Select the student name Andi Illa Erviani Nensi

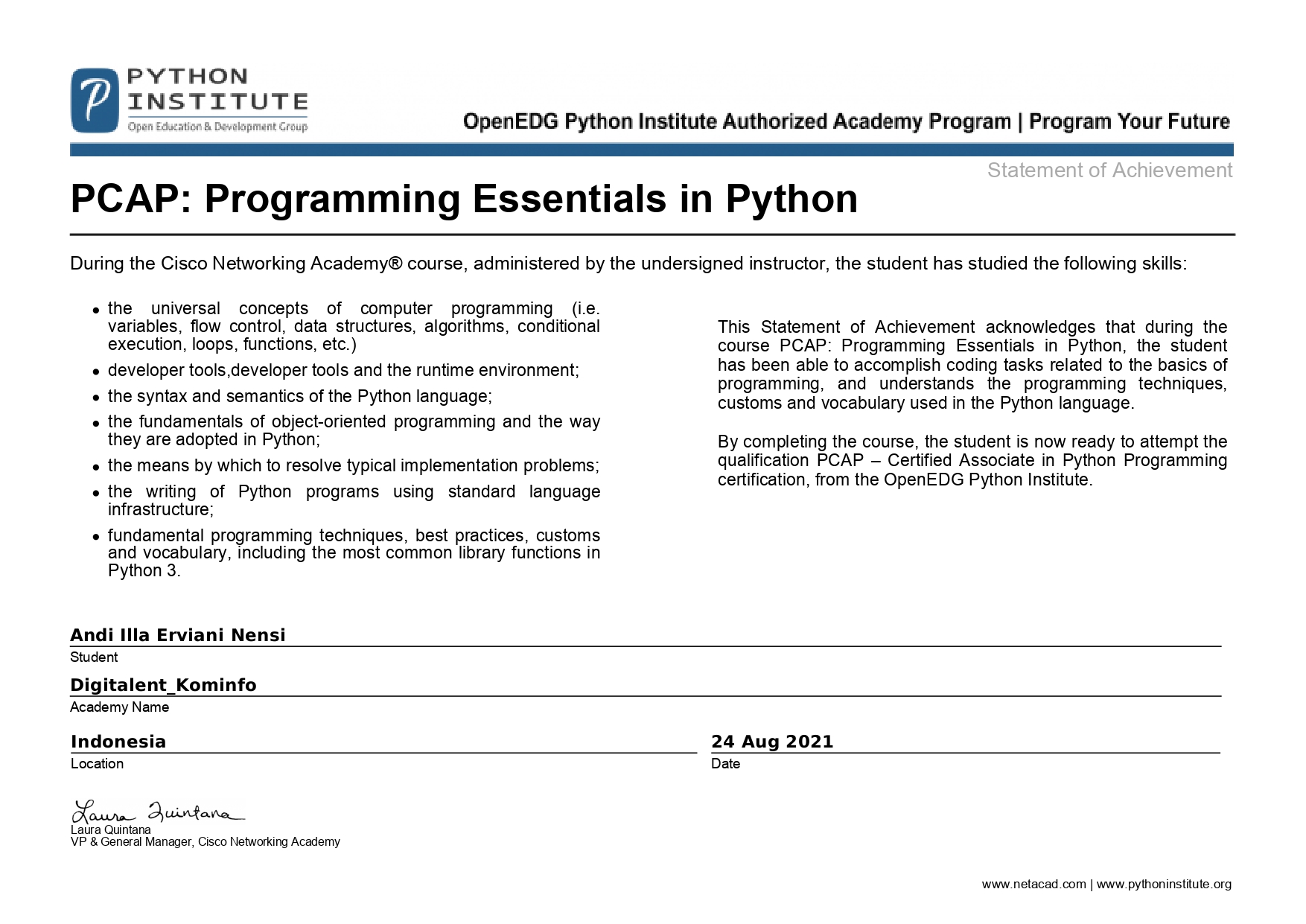178,635
